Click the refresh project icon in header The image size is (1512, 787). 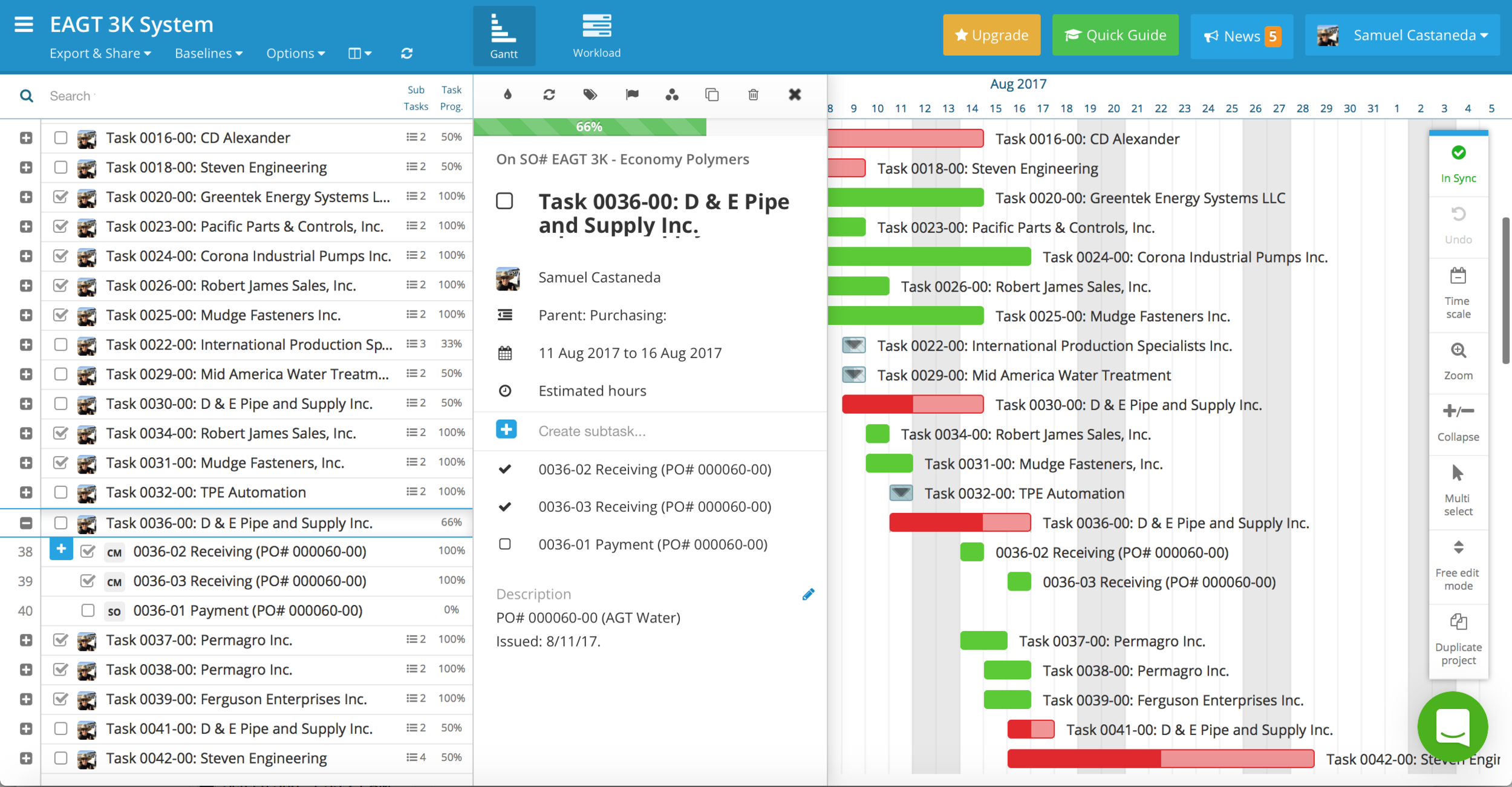[407, 53]
